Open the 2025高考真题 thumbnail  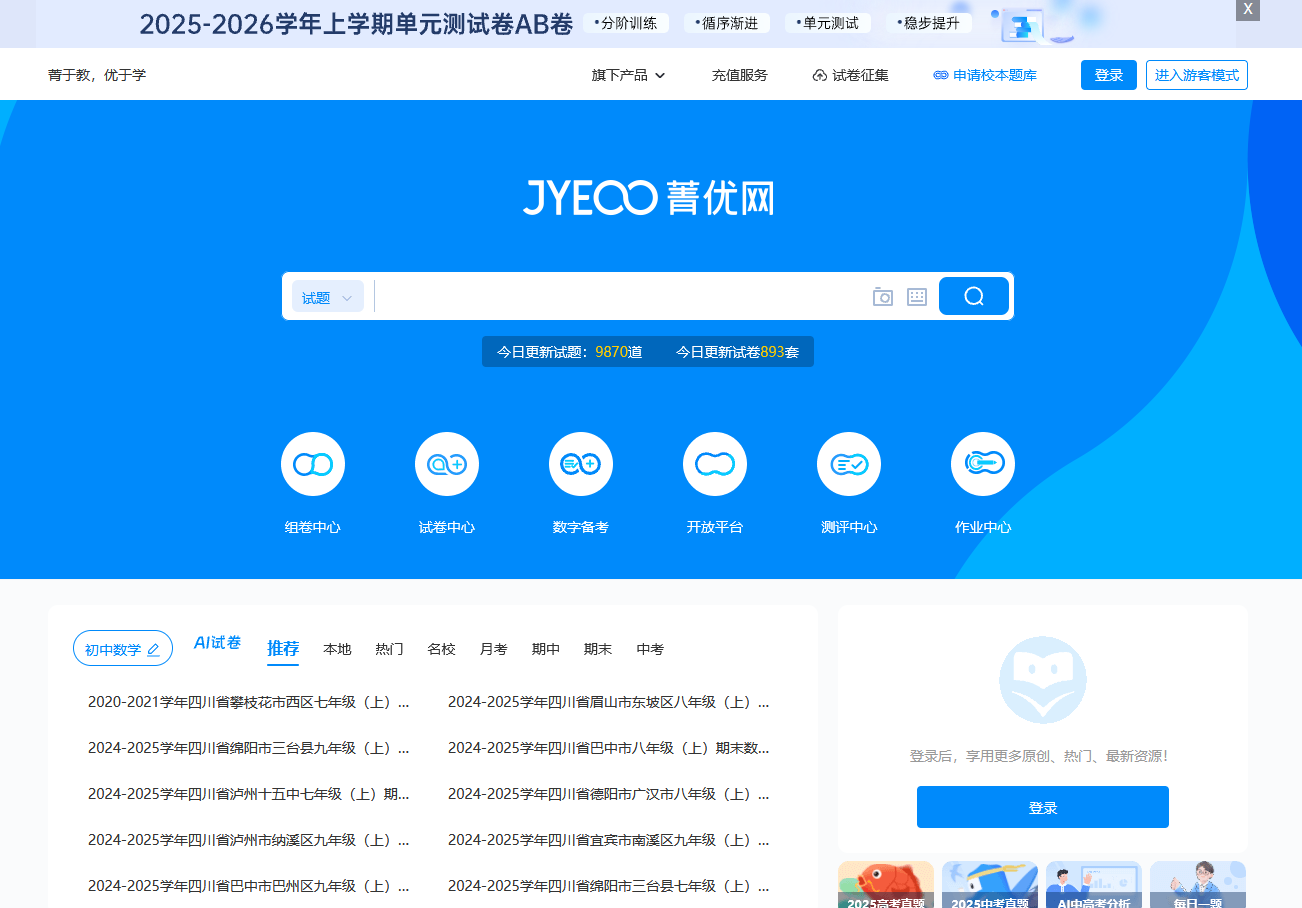click(x=886, y=885)
